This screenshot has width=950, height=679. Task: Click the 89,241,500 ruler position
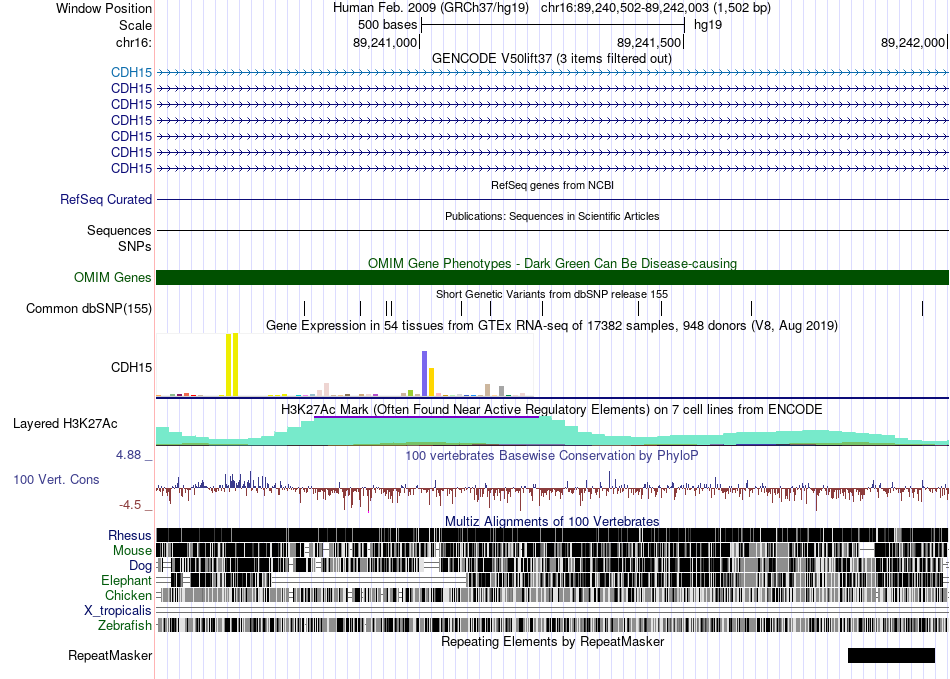pyautogui.click(x=649, y=42)
